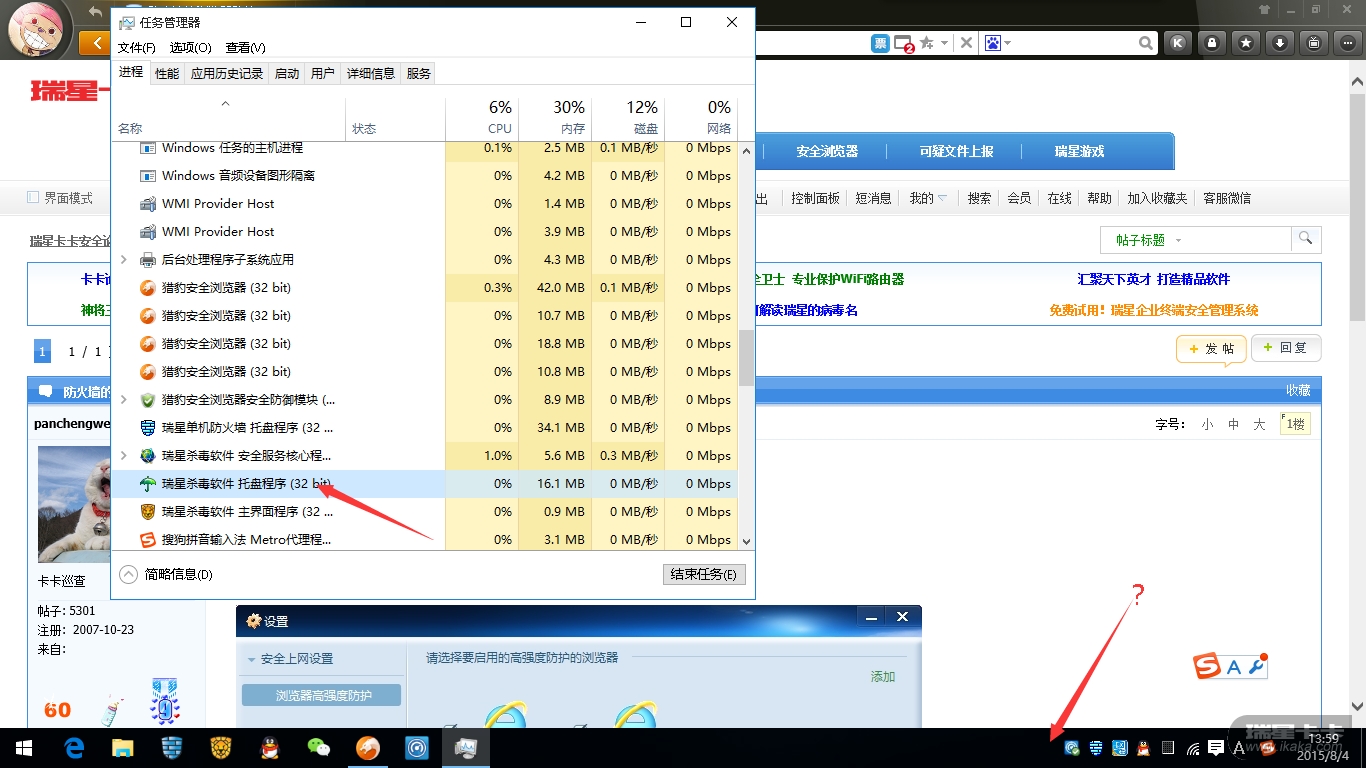Click the Sogou floating bar wrench icon
This screenshot has width=1366, height=768.
click(1257, 666)
